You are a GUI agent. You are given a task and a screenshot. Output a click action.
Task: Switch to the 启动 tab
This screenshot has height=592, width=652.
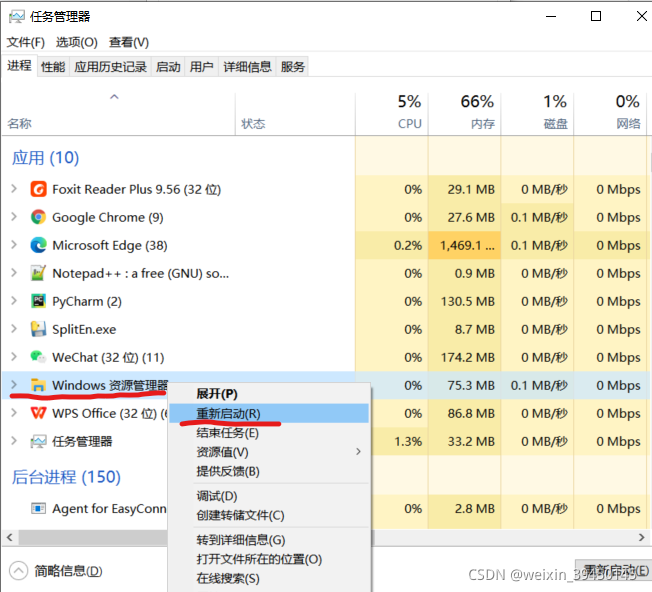click(x=168, y=67)
